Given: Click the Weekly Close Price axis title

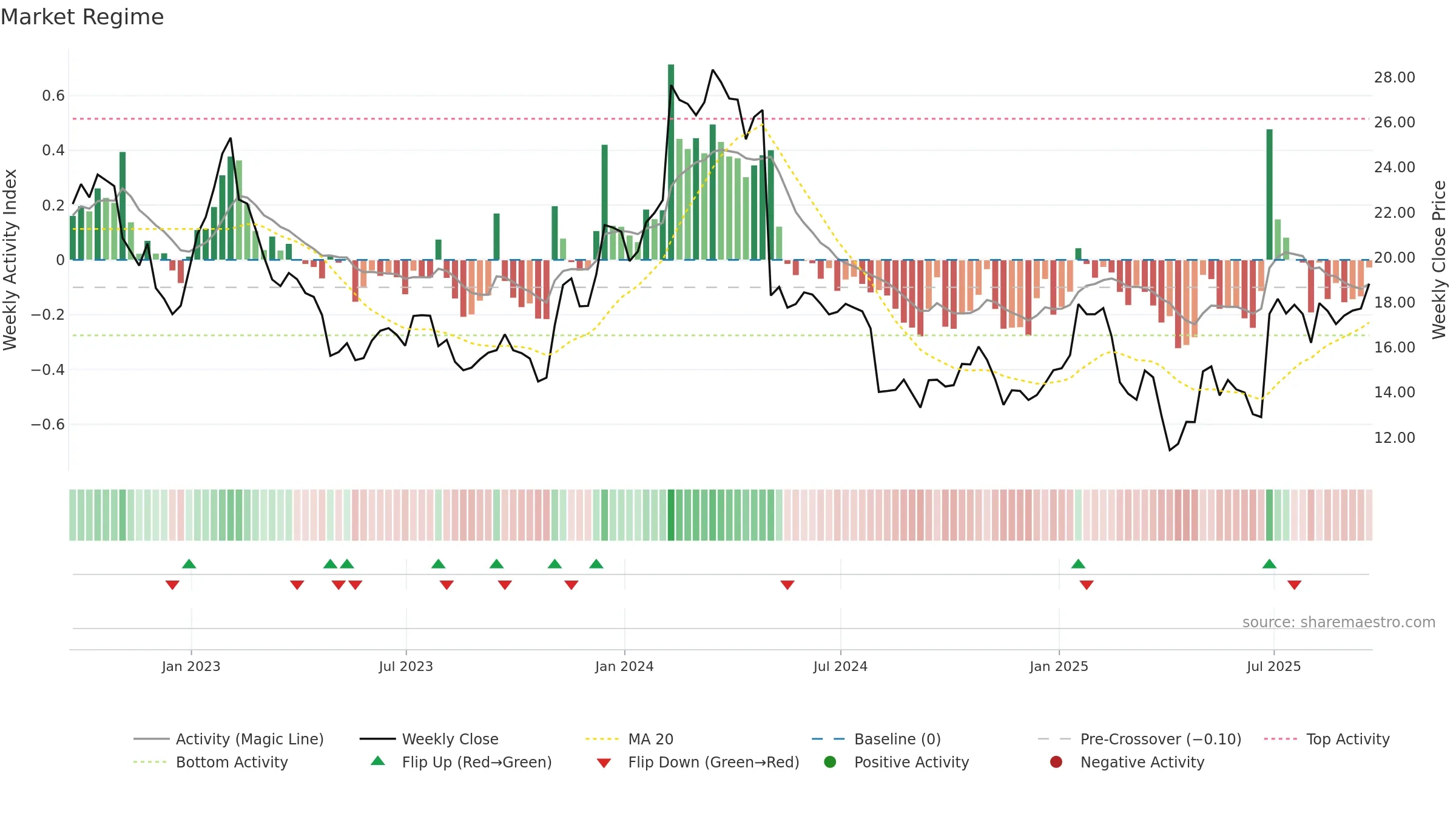Looking at the screenshot, I should pyautogui.click(x=1439, y=260).
